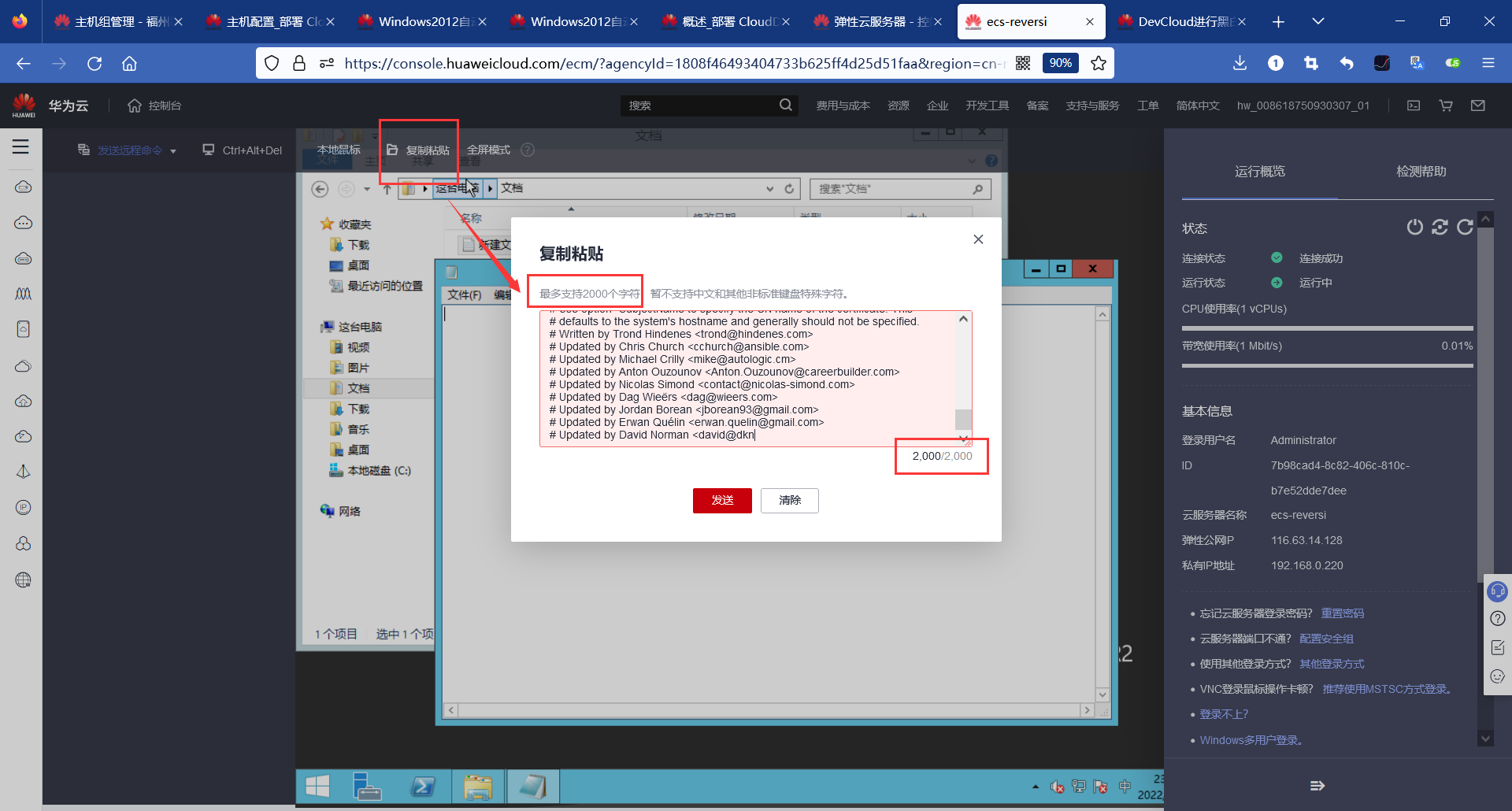Screen dimensions: 1512x811
Task: Open the 复制粘贴 copy-paste tool
Action: tap(418, 150)
